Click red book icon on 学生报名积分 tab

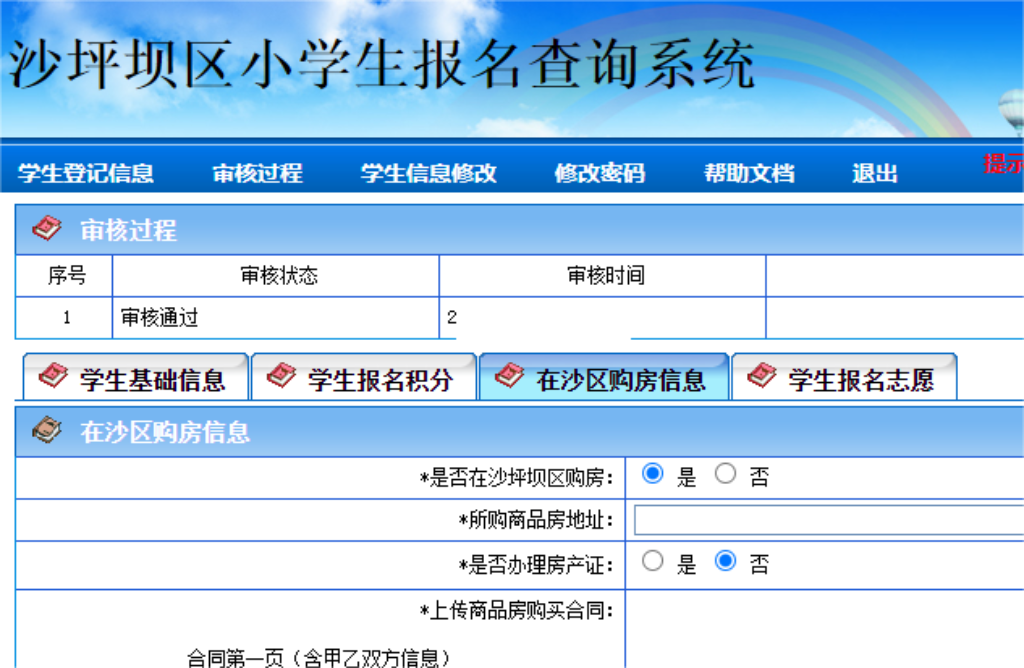281,375
